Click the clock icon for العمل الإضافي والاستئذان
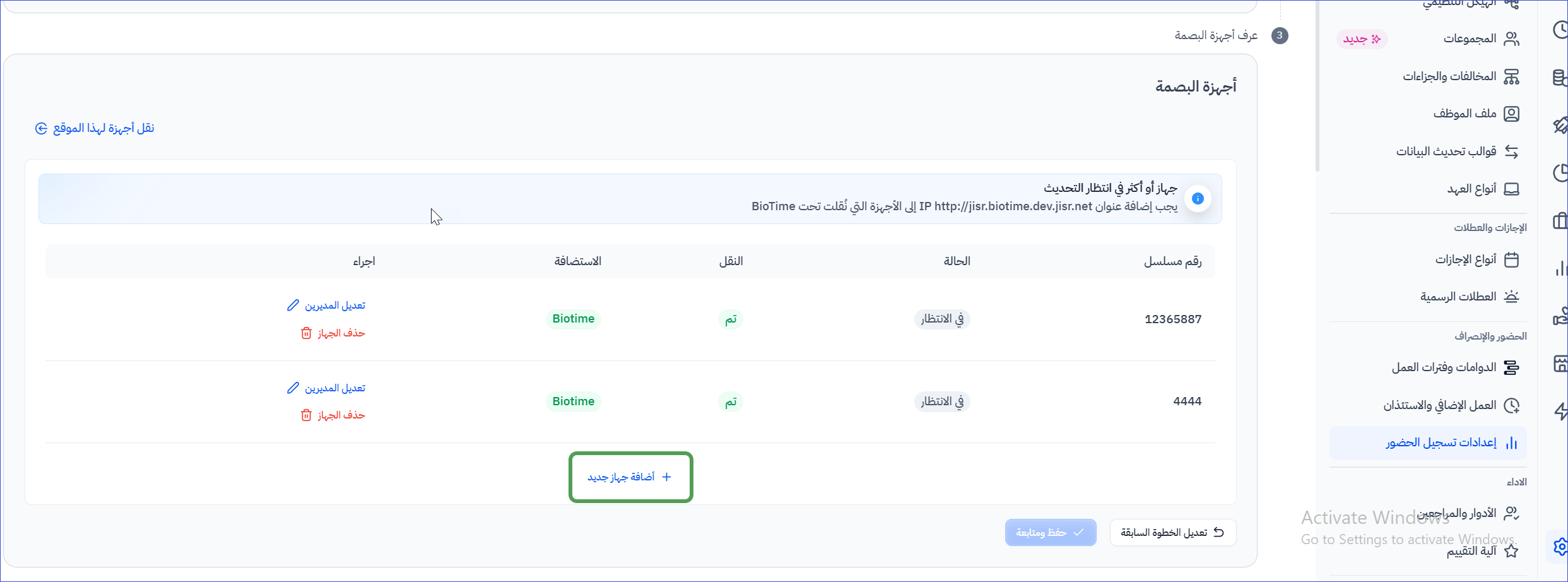1568x582 pixels. point(1511,405)
